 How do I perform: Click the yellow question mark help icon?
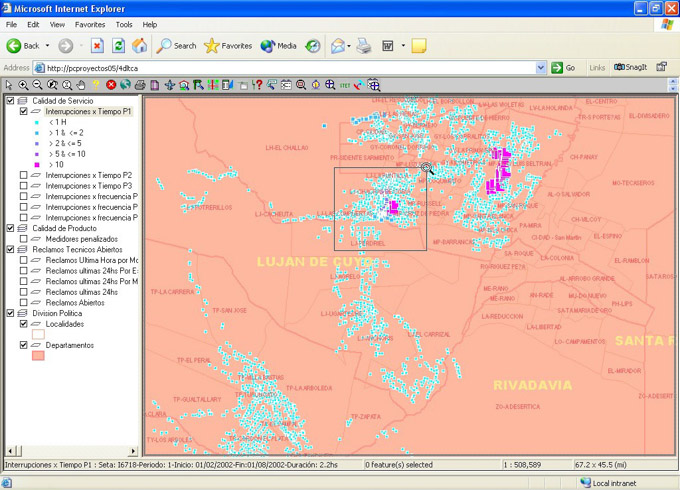click(x=97, y=86)
